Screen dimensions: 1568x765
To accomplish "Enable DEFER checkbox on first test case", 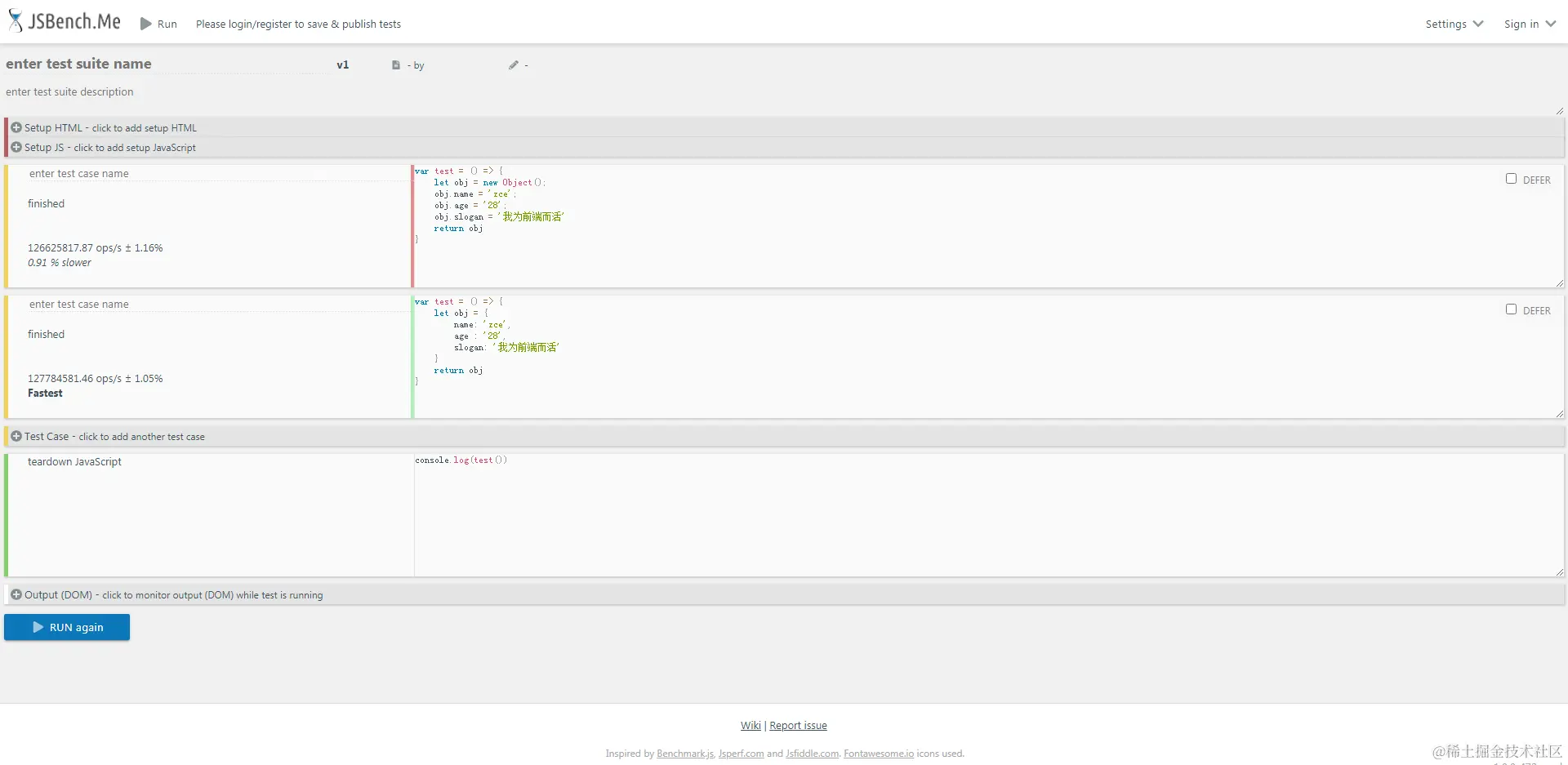I will [x=1511, y=179].
